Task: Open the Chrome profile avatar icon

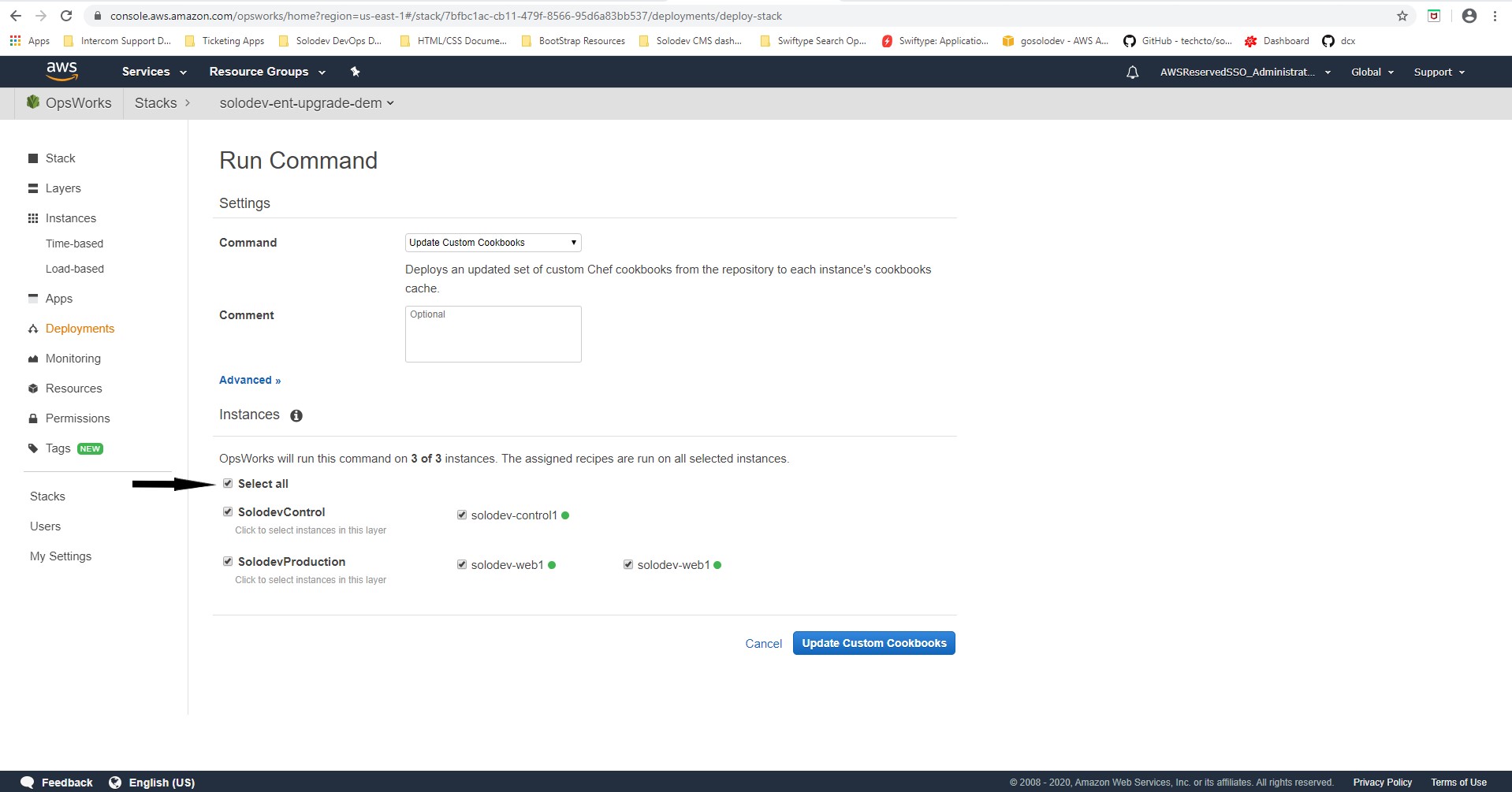Action: coord(1469,16)
